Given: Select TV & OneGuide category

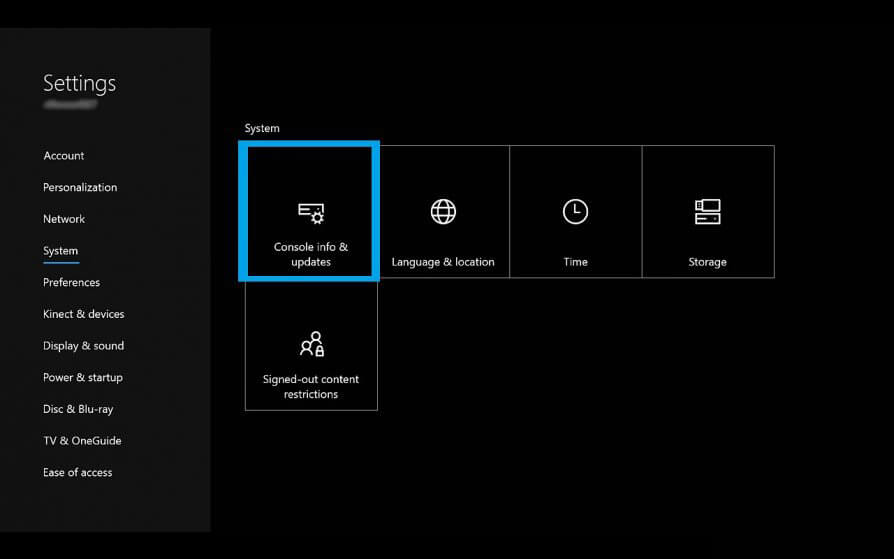Looking at the screenshot, I should (x=82, y=441).
